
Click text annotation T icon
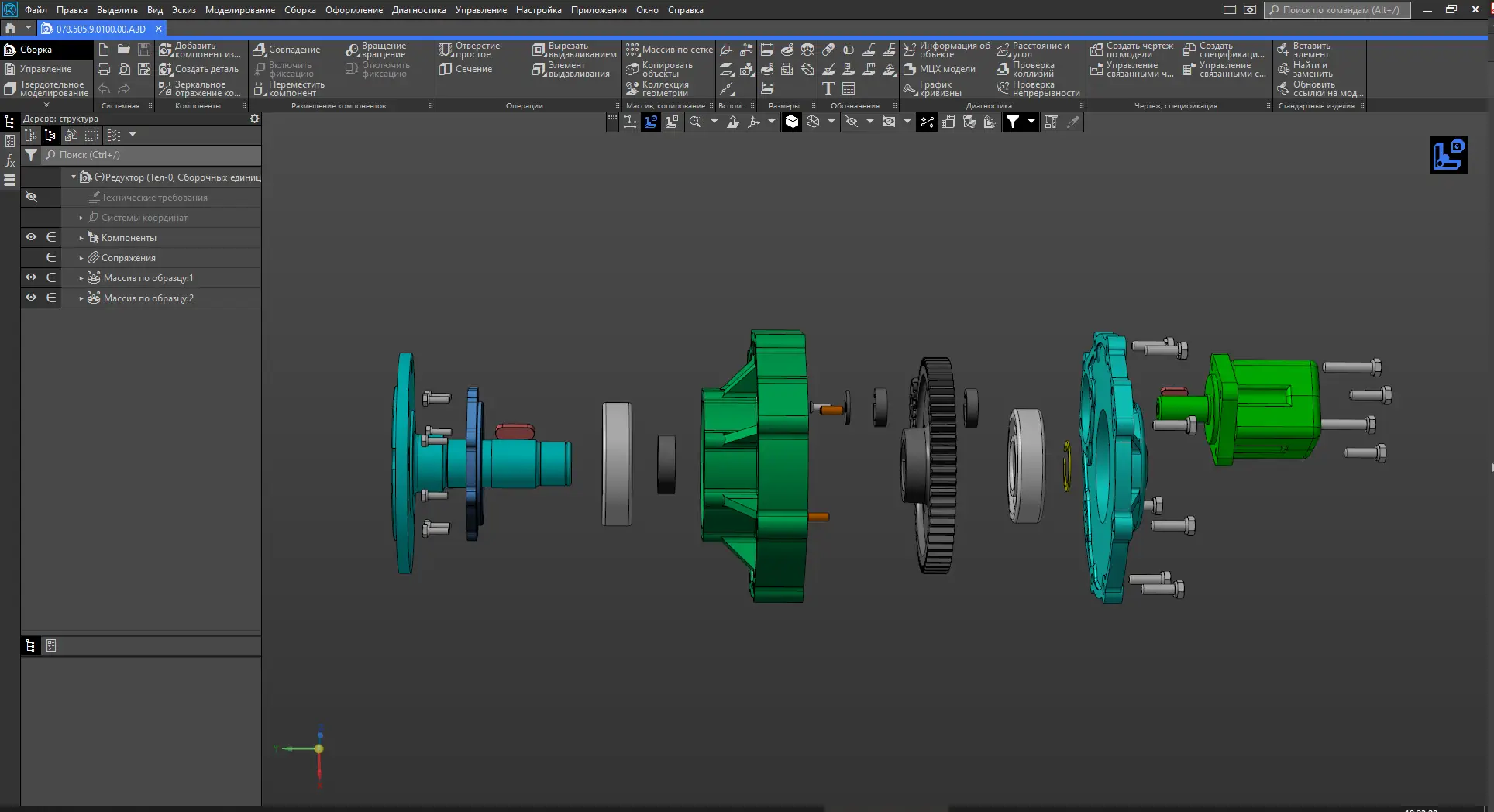(828, 88)
